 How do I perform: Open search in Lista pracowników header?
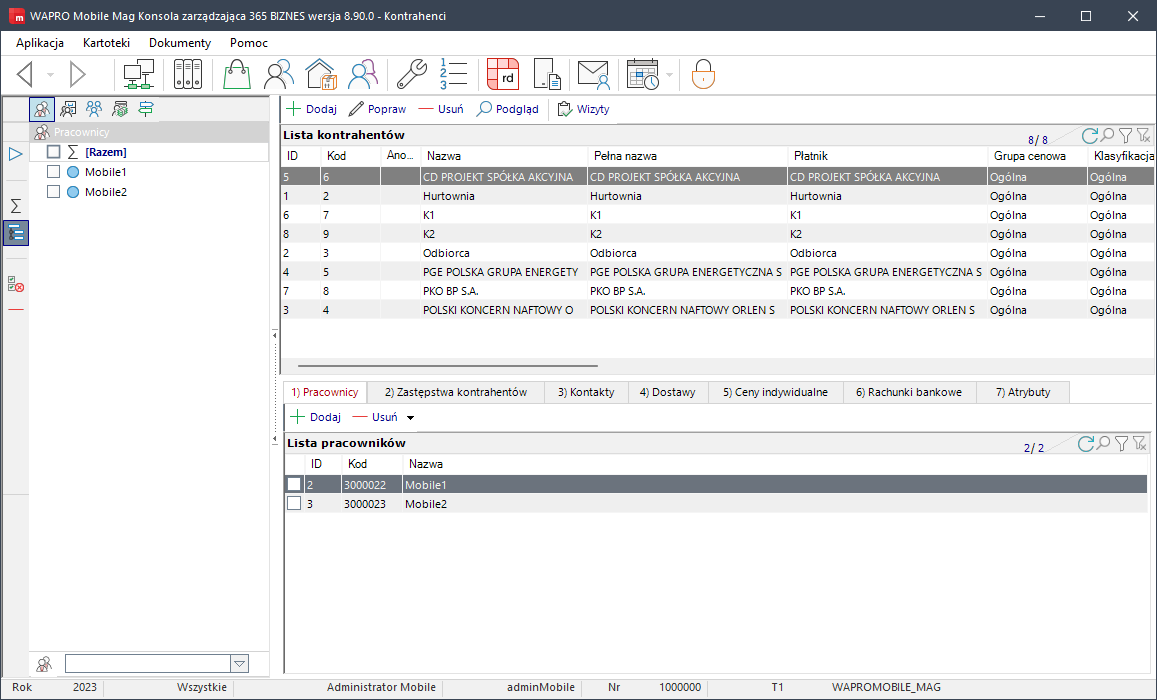1103,443
